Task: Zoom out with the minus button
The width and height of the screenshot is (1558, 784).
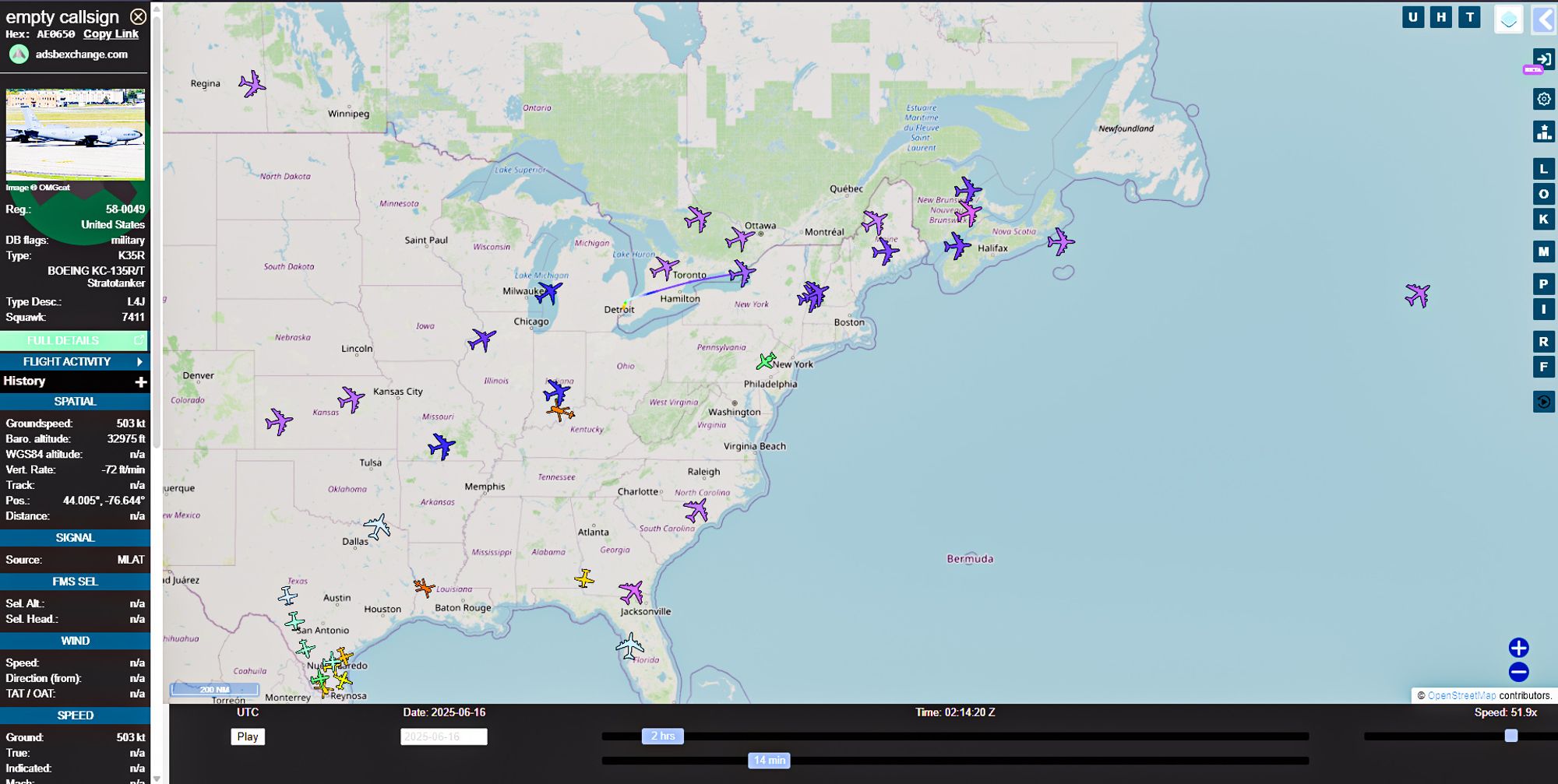Action: point(1518,672)
